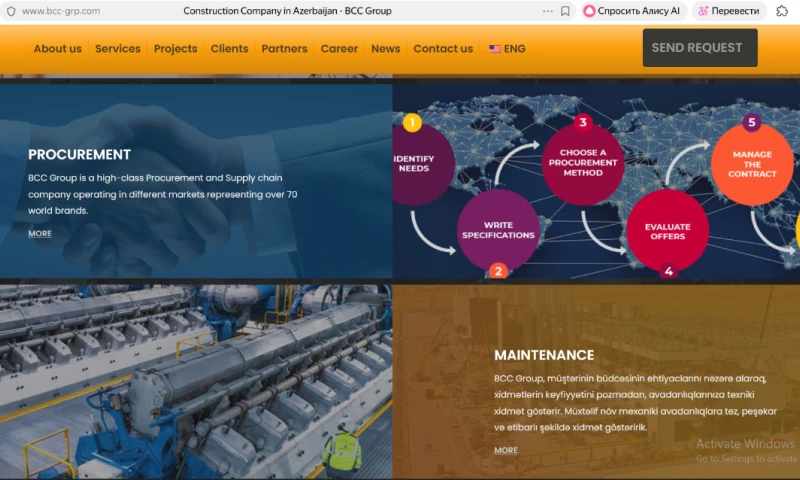Click the Procurement description paragraph text

pos(162,194)
